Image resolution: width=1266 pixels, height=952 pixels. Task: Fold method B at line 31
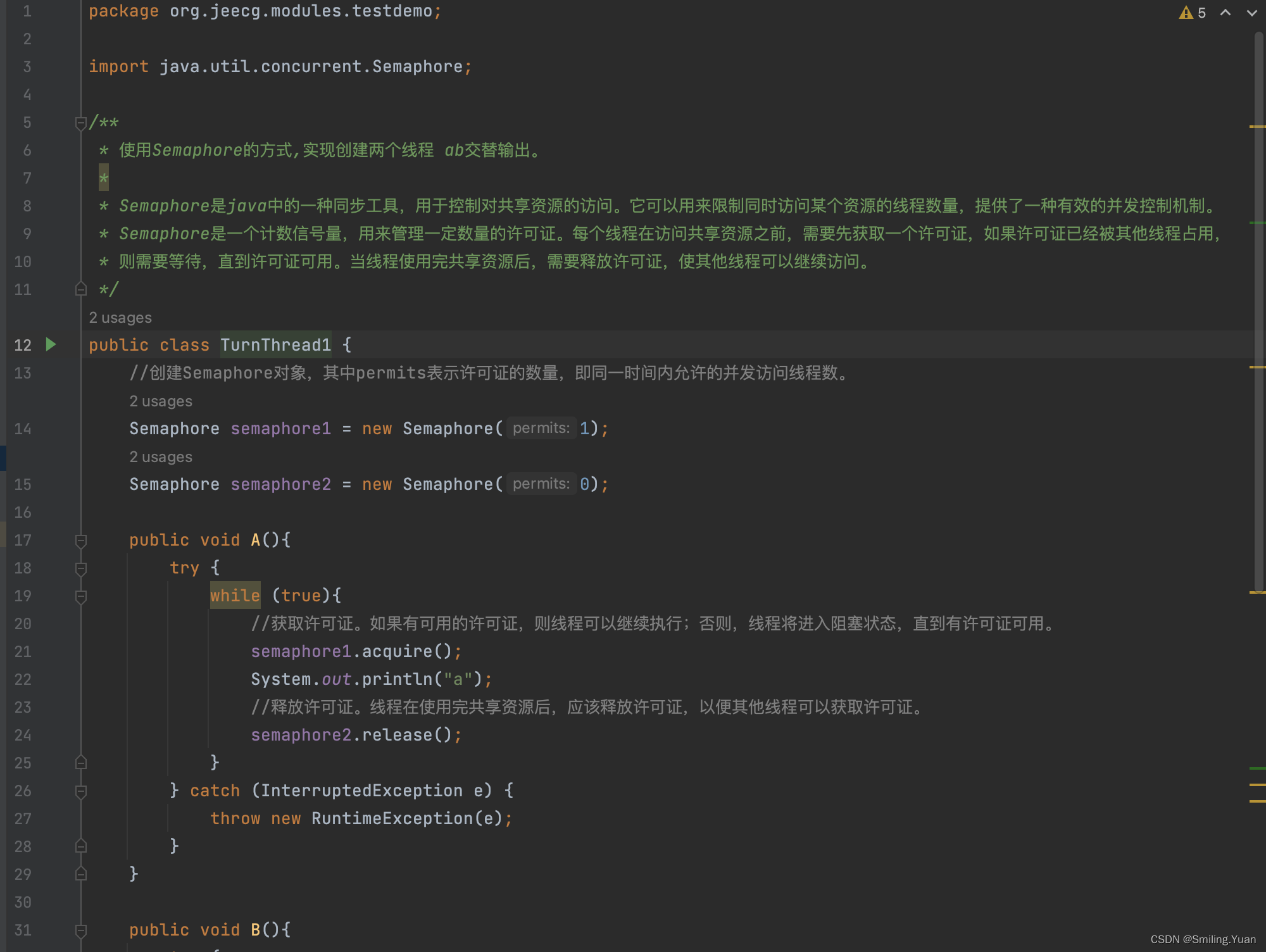click(80, 930)
